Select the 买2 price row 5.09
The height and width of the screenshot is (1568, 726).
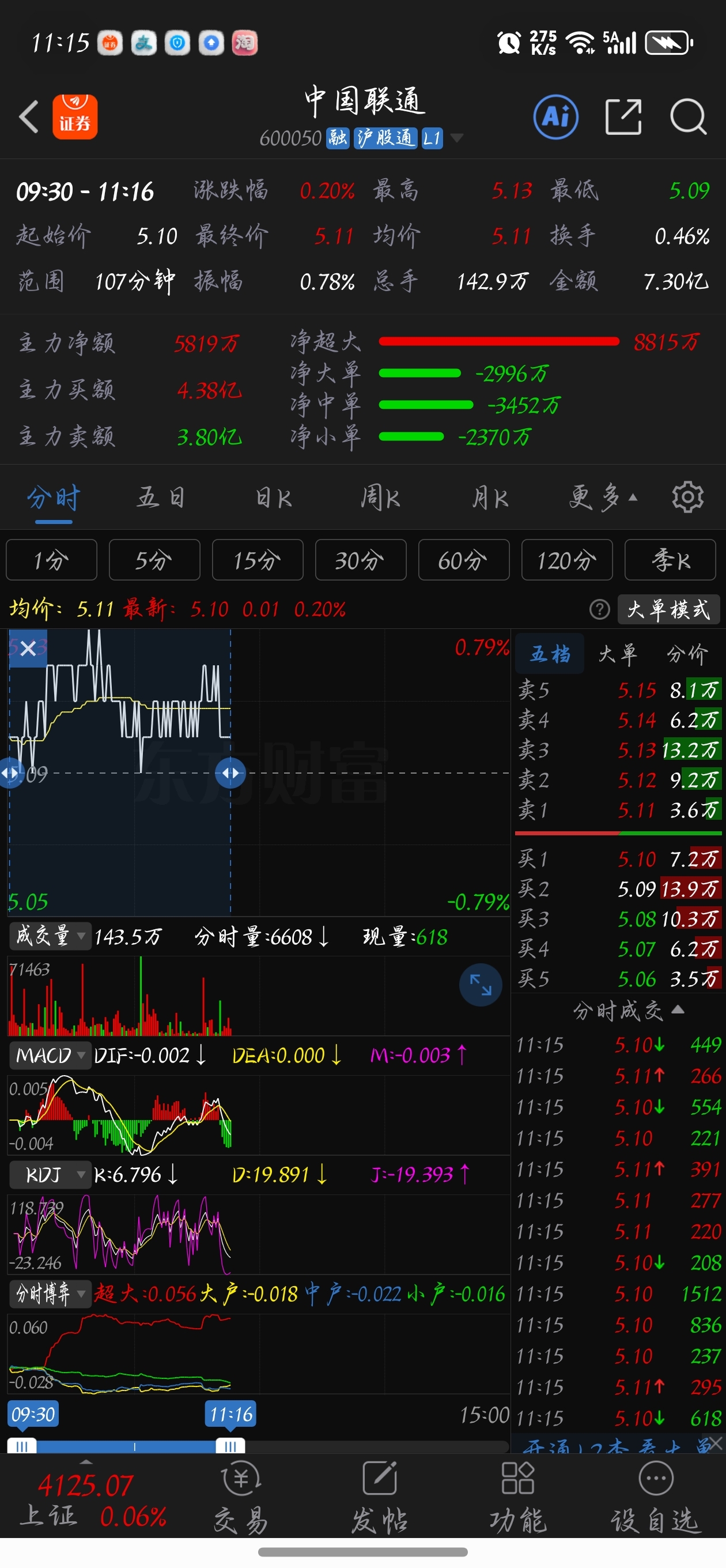618,889
